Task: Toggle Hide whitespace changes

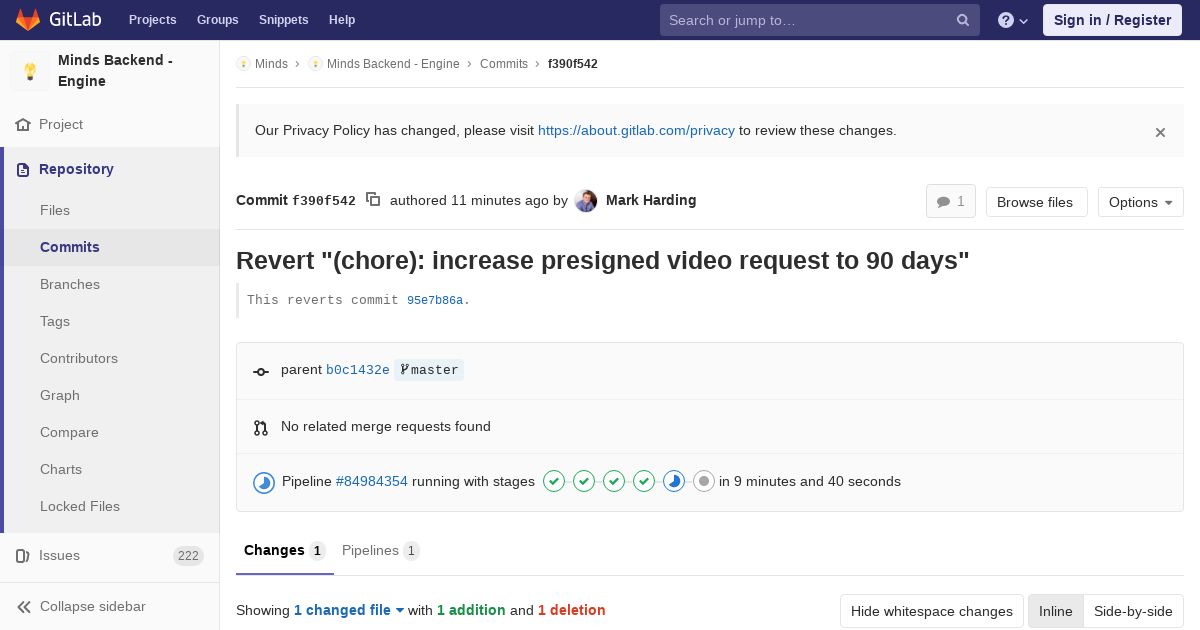Action: click(931, 611)
